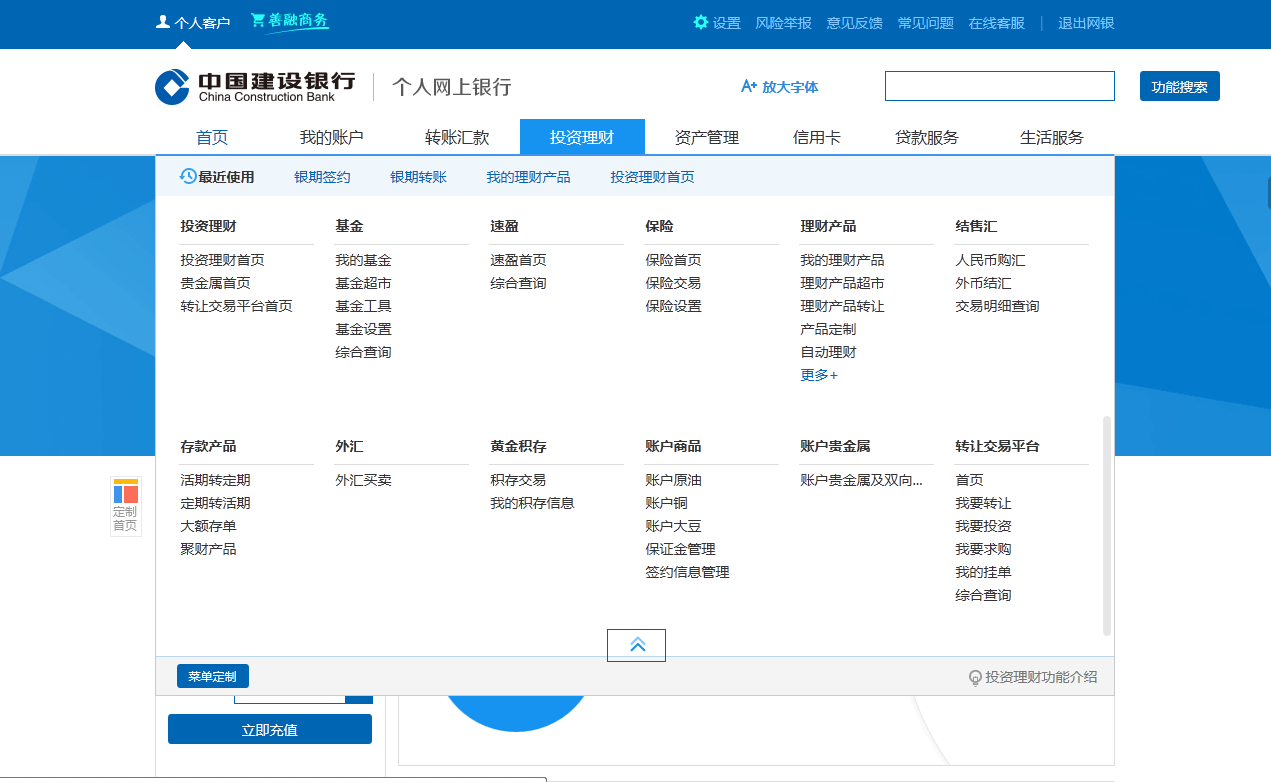Open 我的基金 link

pyautogui.click(x=363, y=260)
